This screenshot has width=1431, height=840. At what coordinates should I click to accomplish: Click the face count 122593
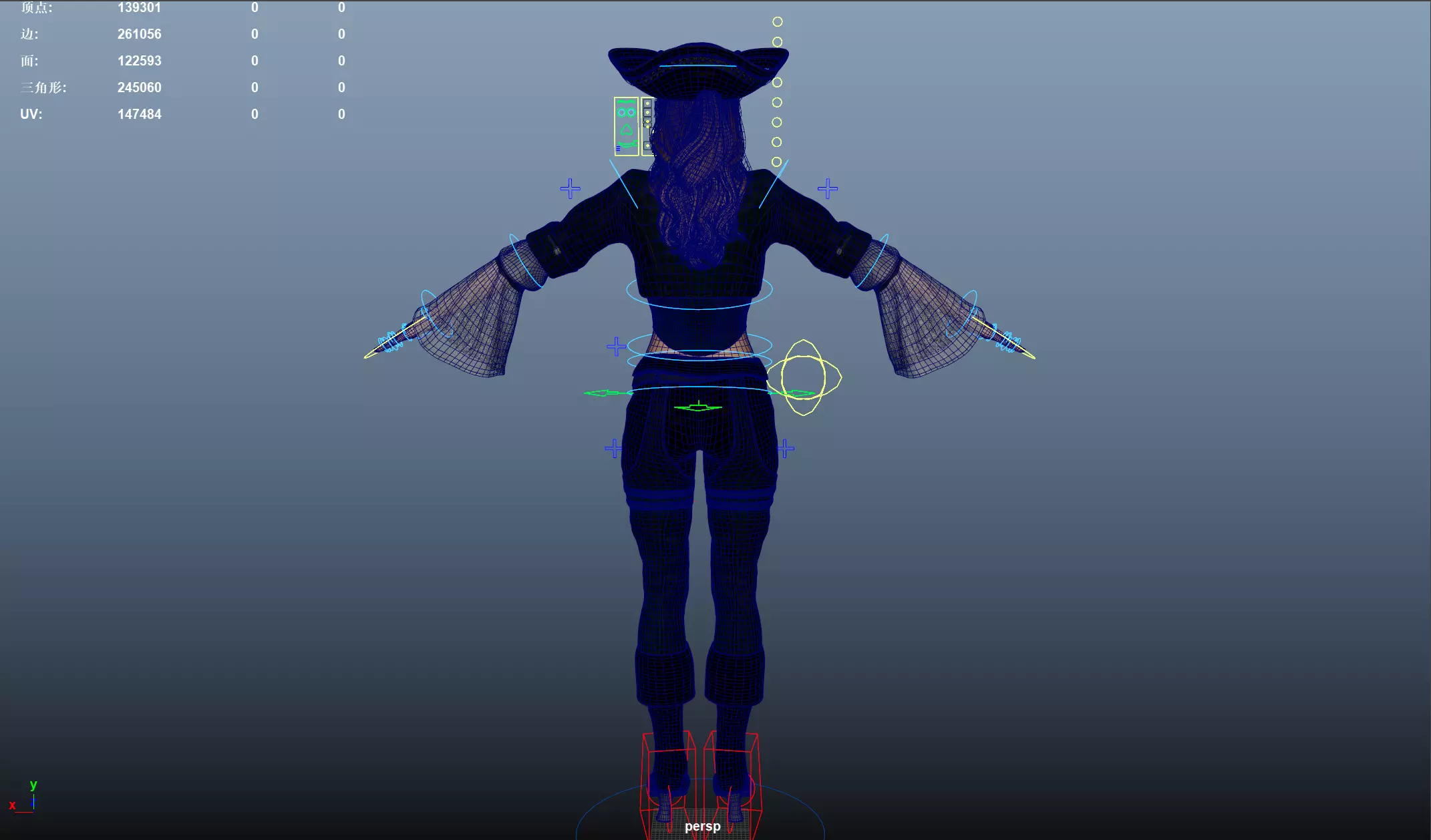pos(140,61)
